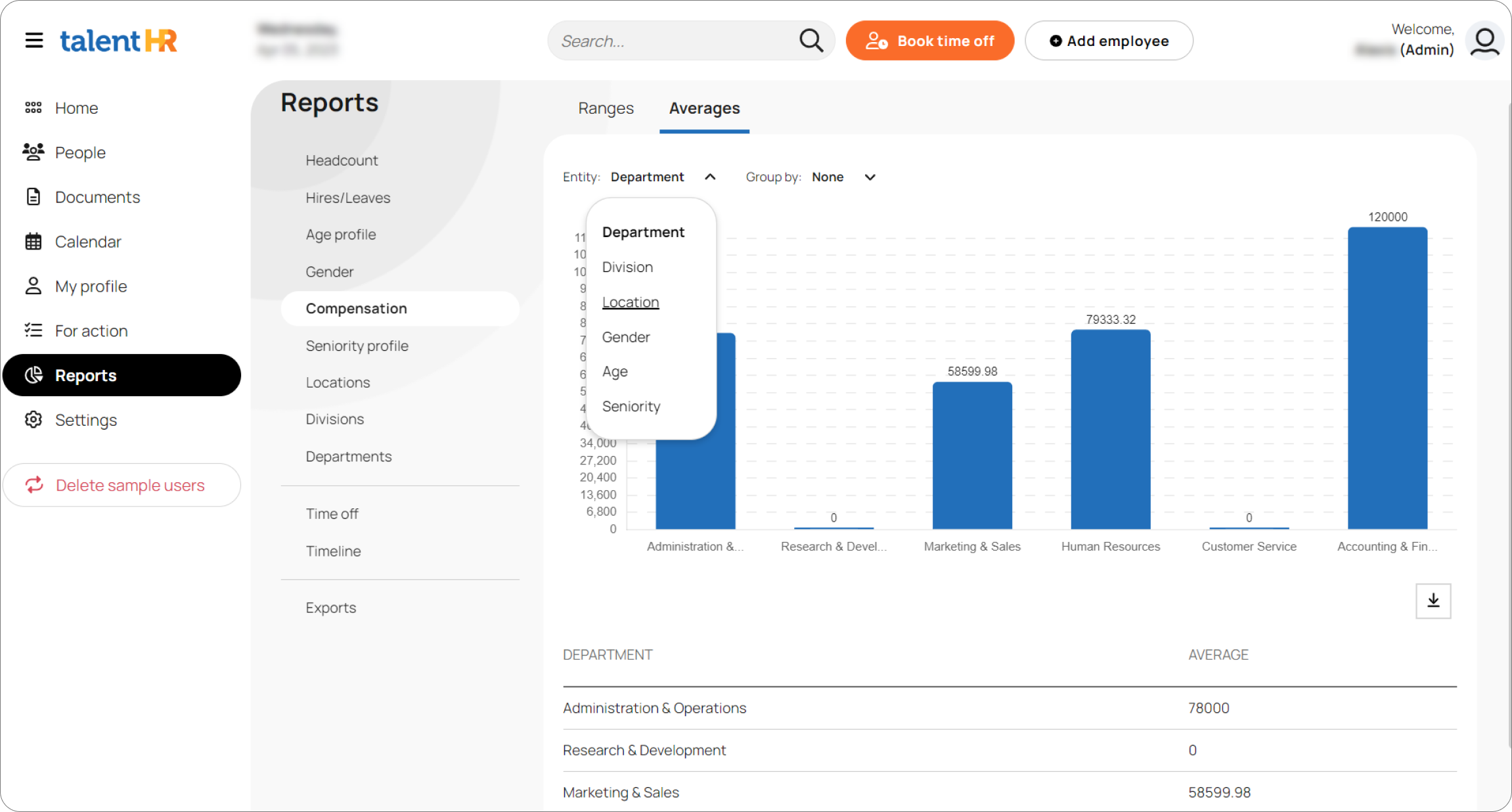Click the Book time off button
The width and height of the screenshot is (1512, 812).
tap(929, 41)
